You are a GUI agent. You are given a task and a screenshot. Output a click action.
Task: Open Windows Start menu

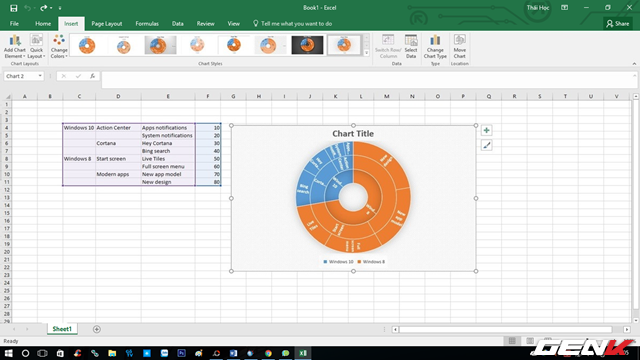pyautogui.click(x=8, y=353)
